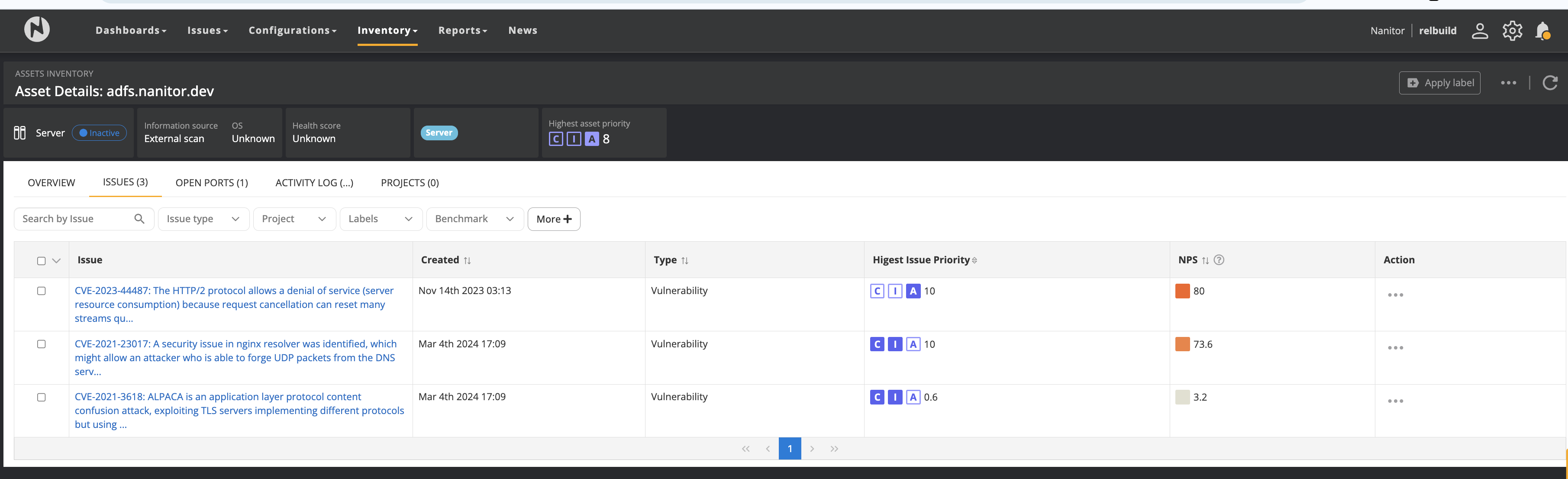Click the Nanitor logo icon
Screen dimensions: 1568x479
coord(36,29)
